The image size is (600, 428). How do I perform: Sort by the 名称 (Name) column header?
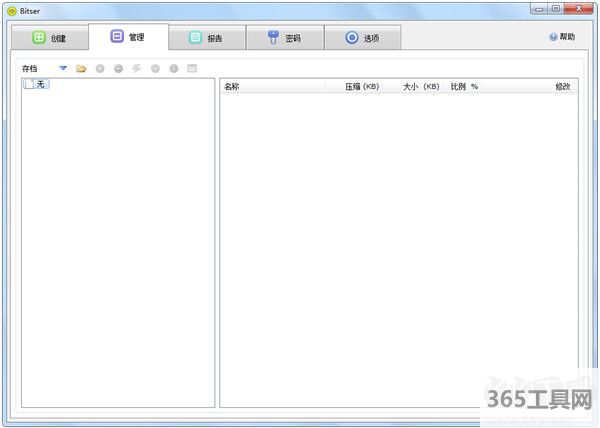point(232,87)
